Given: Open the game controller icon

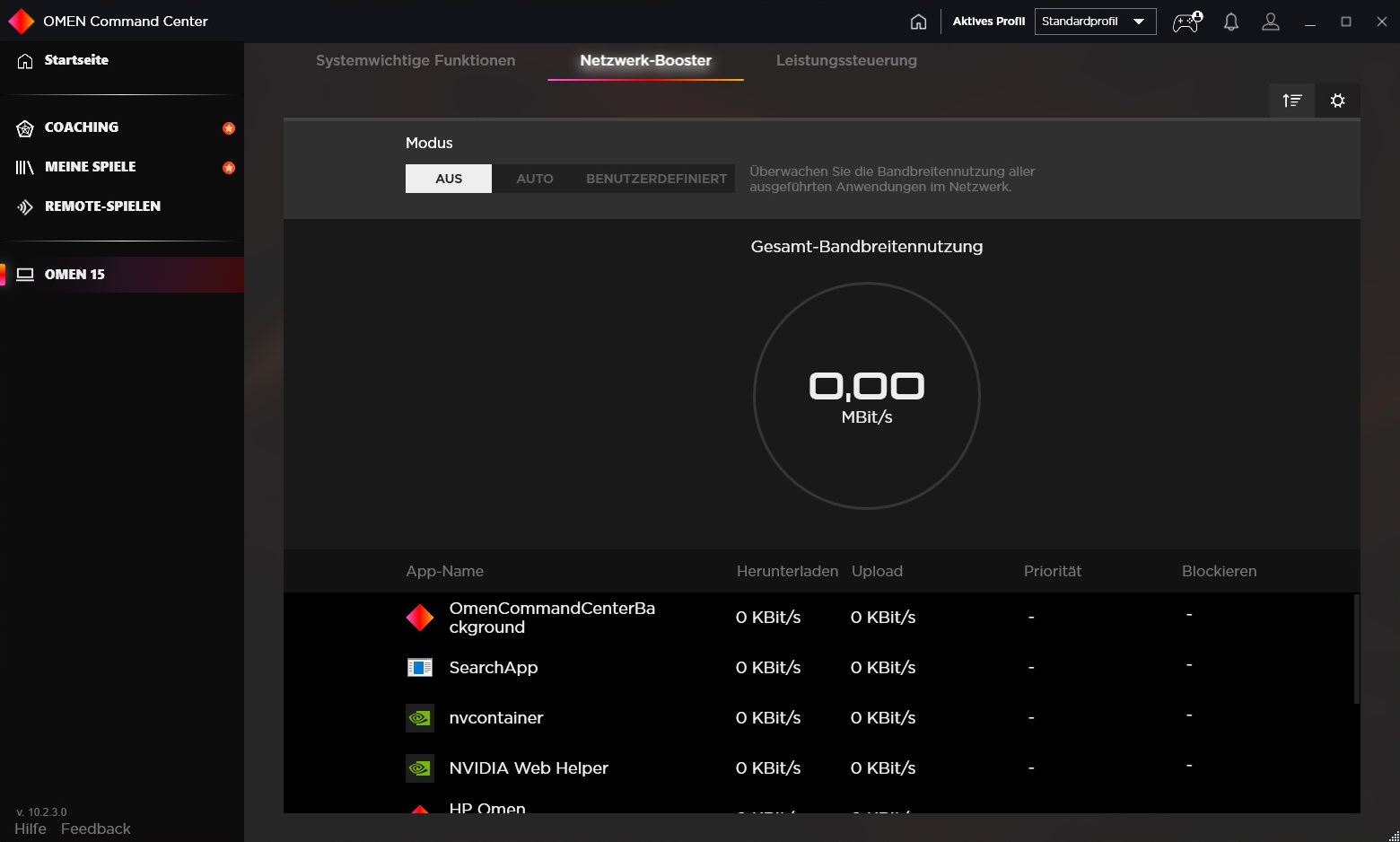Looking at the screenshot, I should click(1186, 22).
